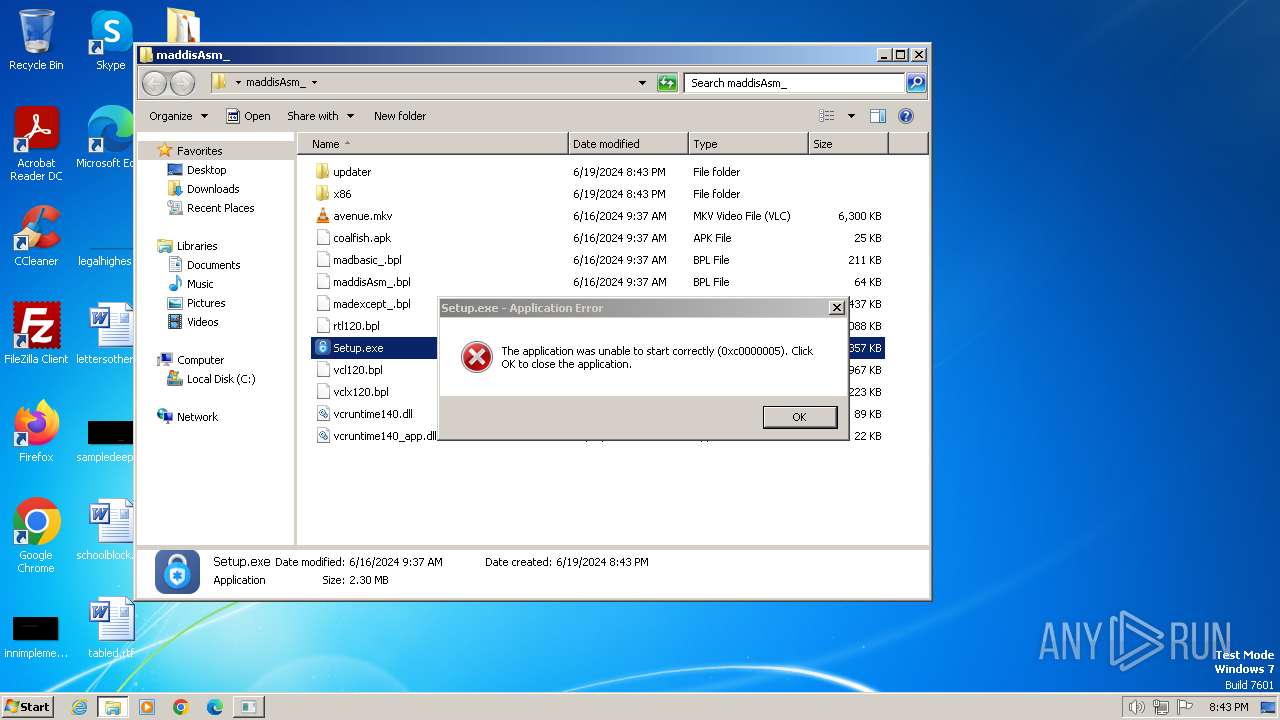Open Computer in the navigation pane
Image resolution: width=1280 pixels, height=720 pixels.
(x=200, y=360)
